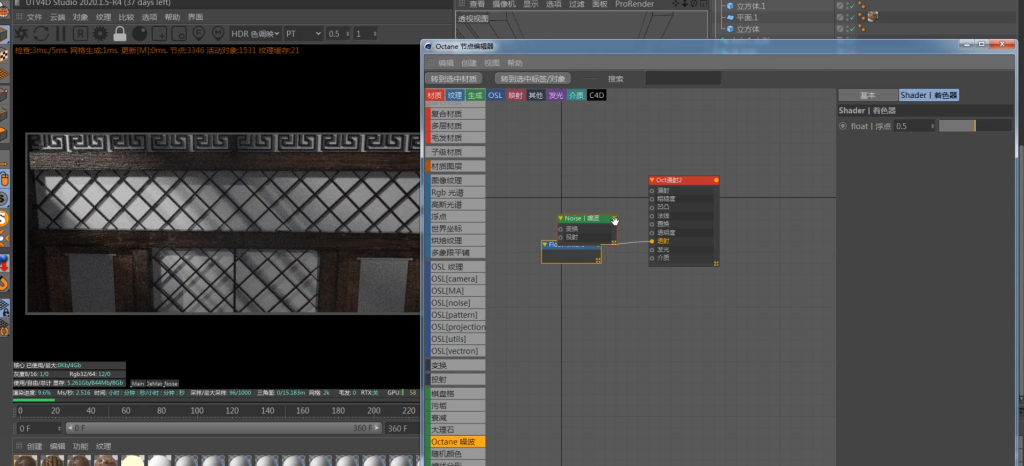Filter nodes by C4D category button

point(597,95)
